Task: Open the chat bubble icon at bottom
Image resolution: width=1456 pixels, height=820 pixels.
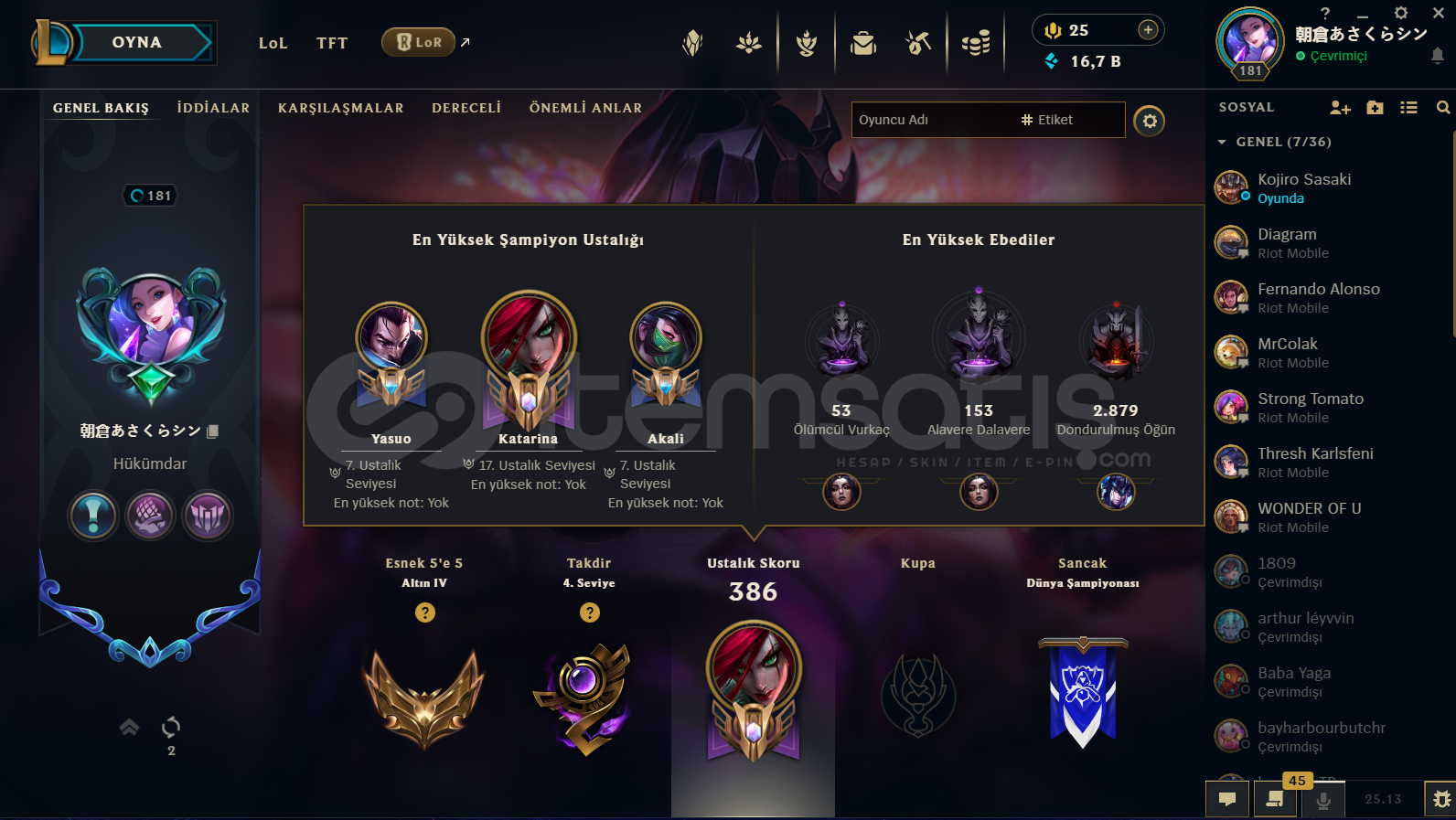Action: (1227, 799)
